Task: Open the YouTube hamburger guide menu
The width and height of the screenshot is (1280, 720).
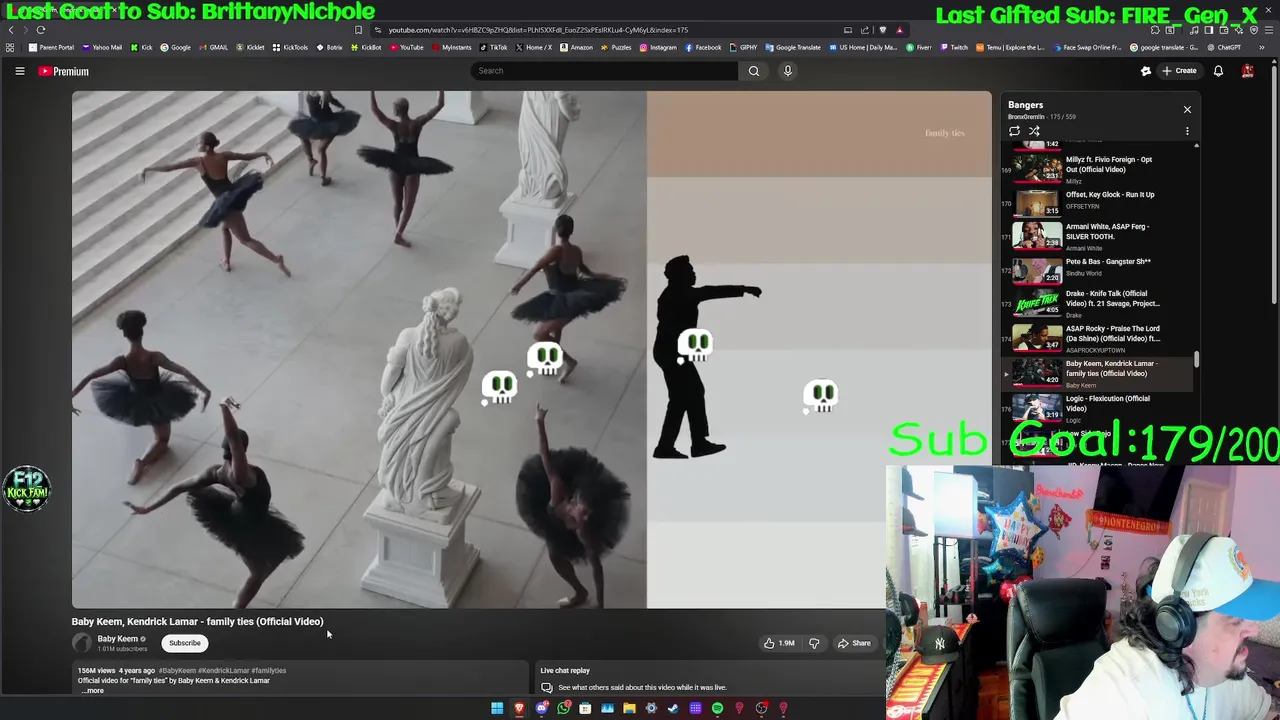Action: pyautogui.click(x=19, y=71)
